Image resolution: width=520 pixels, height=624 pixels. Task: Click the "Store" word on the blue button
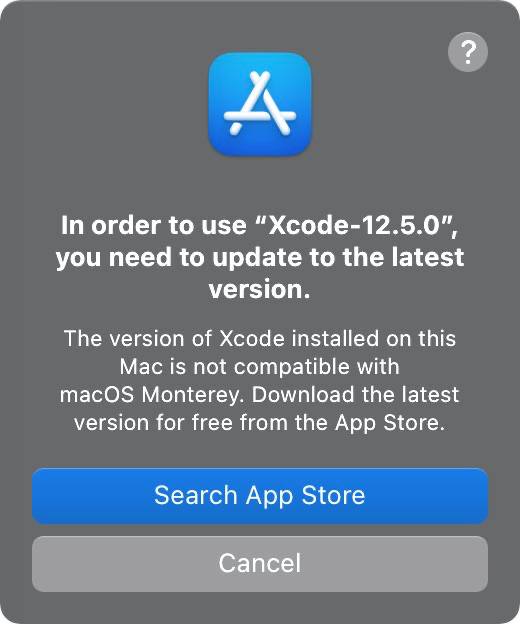333,495
